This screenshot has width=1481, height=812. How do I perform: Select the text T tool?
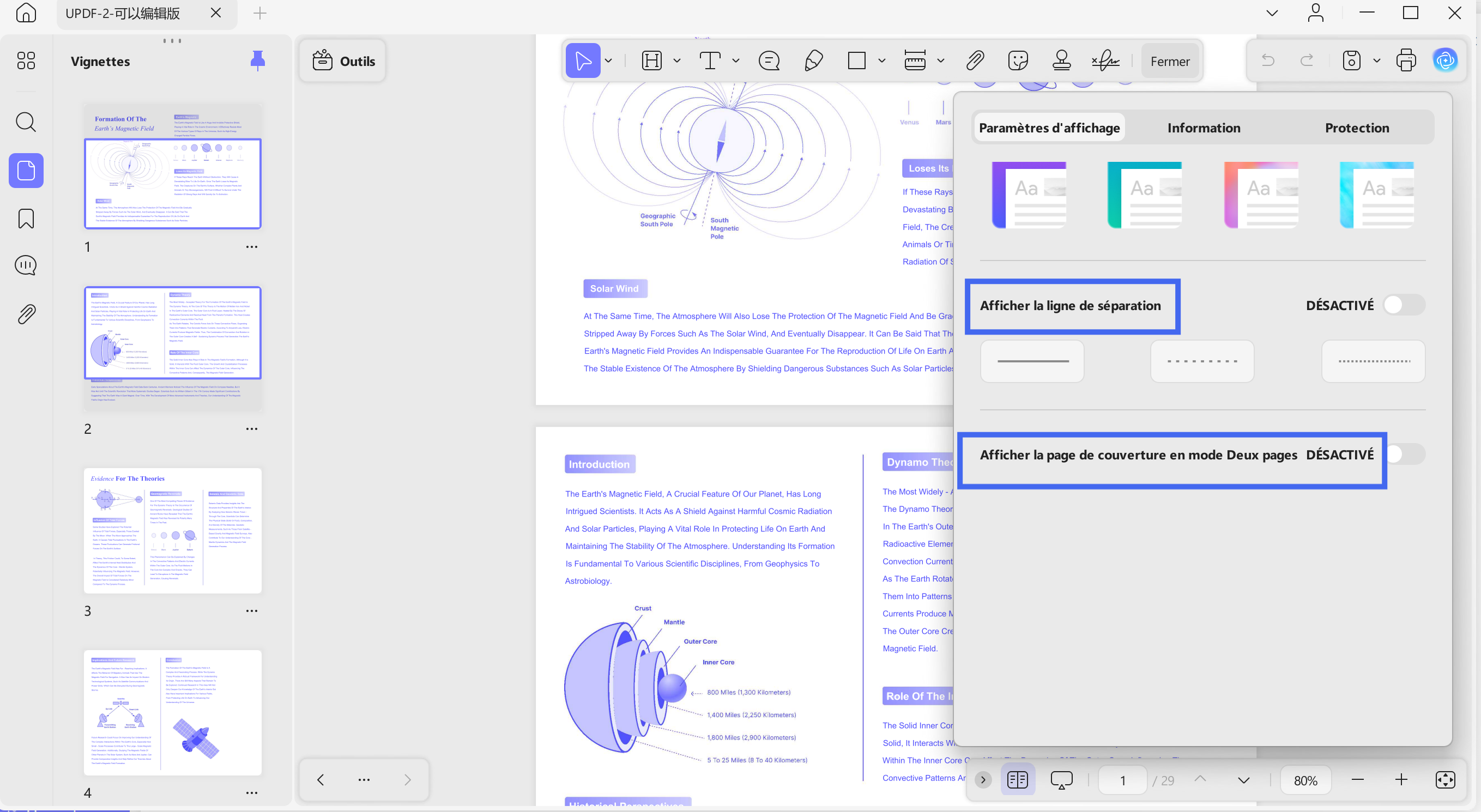point(710,60)
